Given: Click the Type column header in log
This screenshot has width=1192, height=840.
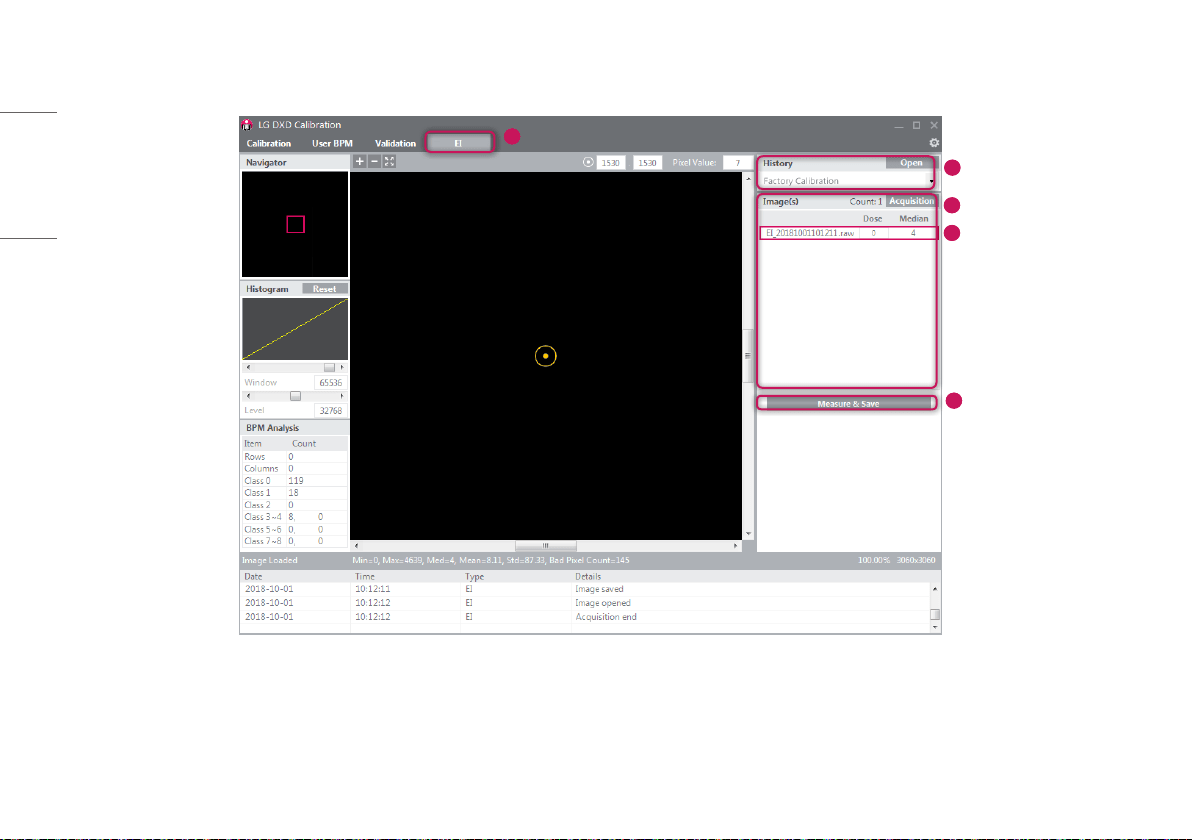Looking at the screenshot, I should [474, 576].
